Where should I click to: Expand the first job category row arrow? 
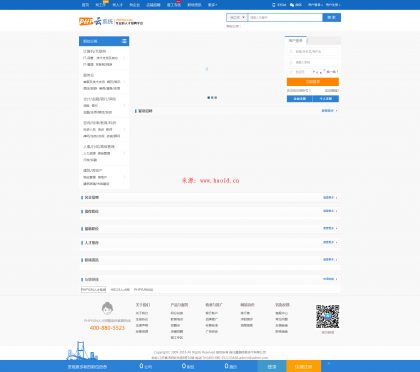[124, 58]
